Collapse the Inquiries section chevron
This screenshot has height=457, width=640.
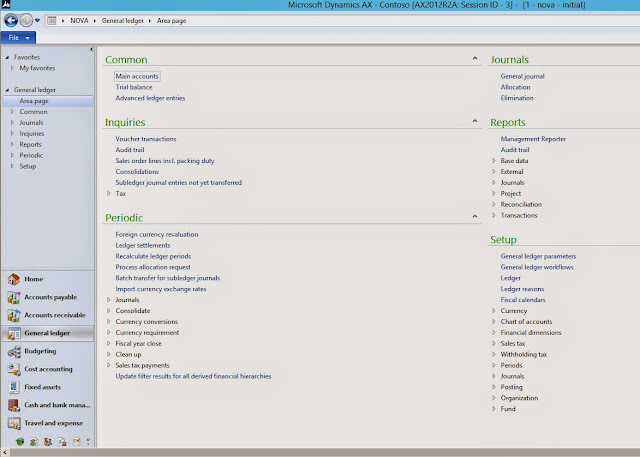(475, 121)
